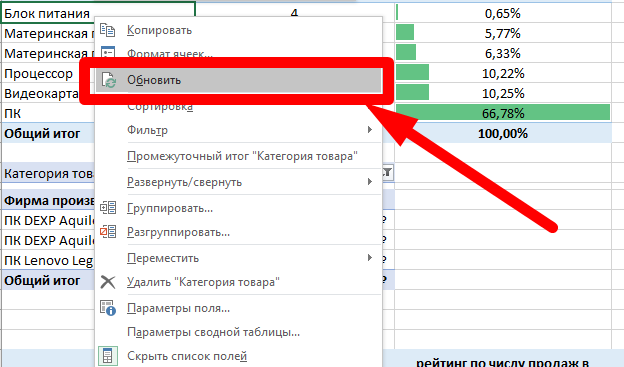Expand the Фильтр submenu arrow

tap(370, 130)
